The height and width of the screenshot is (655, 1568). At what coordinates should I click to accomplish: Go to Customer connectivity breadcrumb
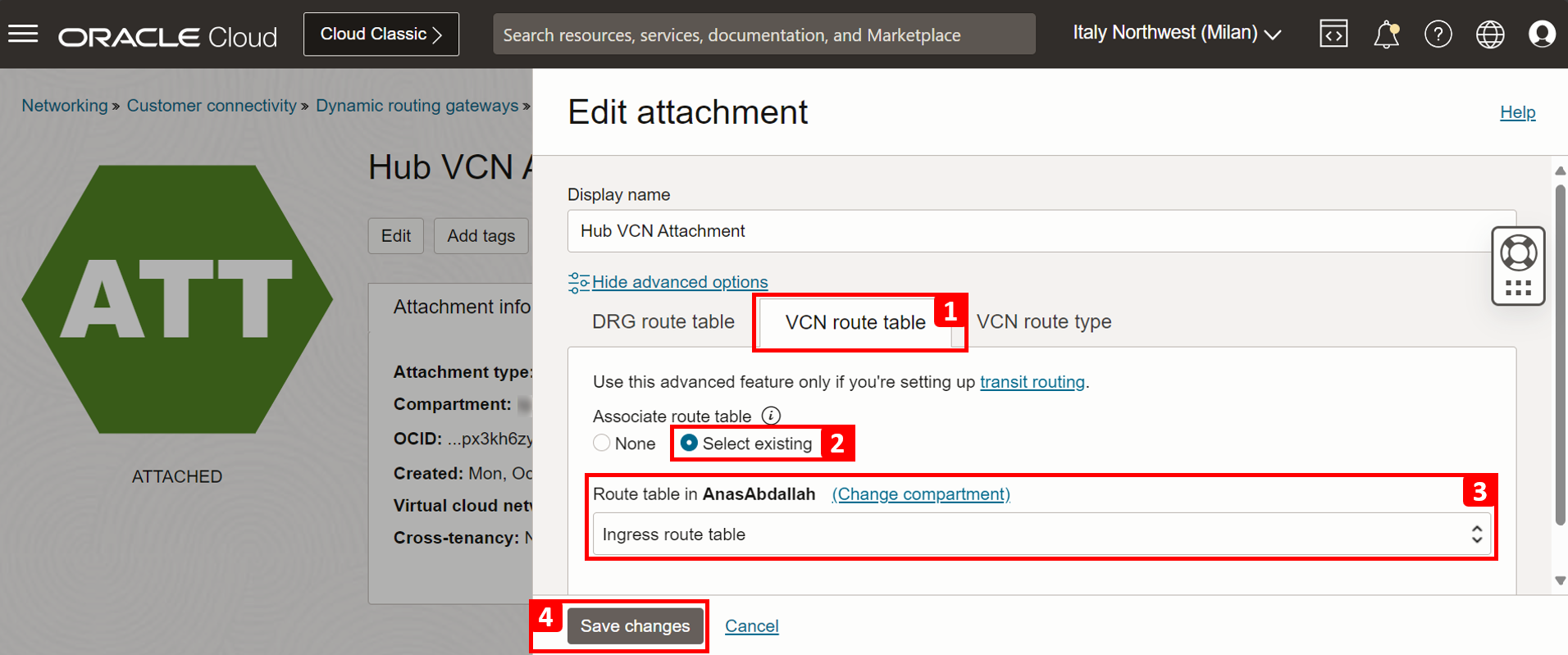[x=212, y=106]
